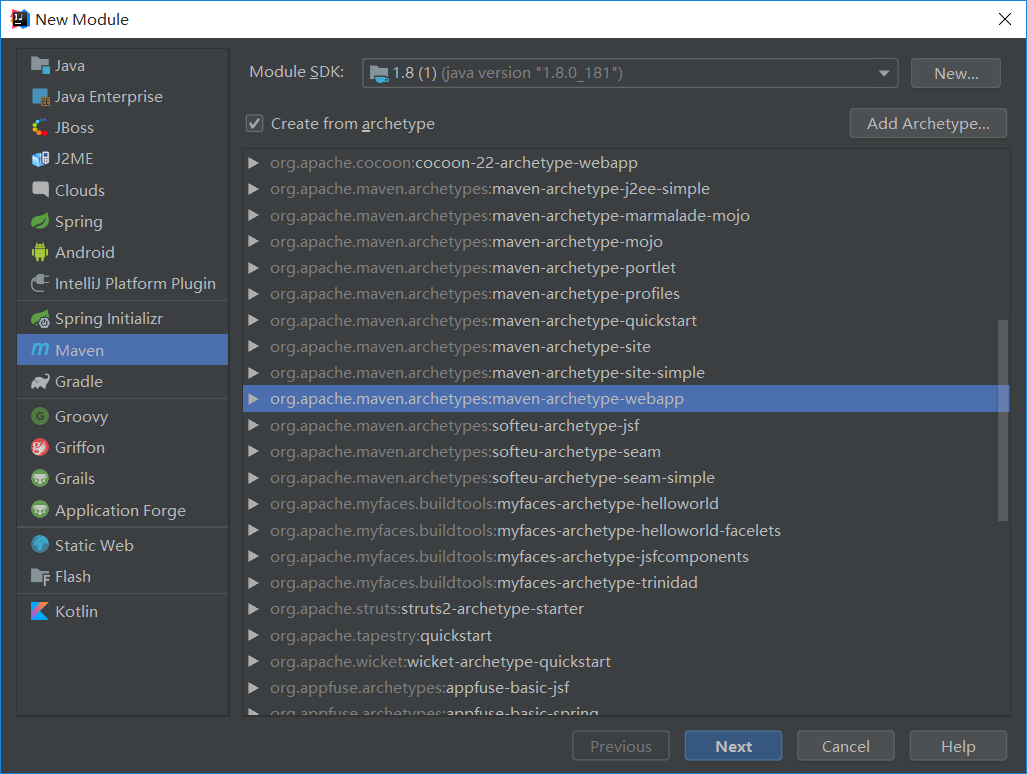Screen dimensions: 1027x774
Task: Click the Cancel button
Action: pos(846,746)
